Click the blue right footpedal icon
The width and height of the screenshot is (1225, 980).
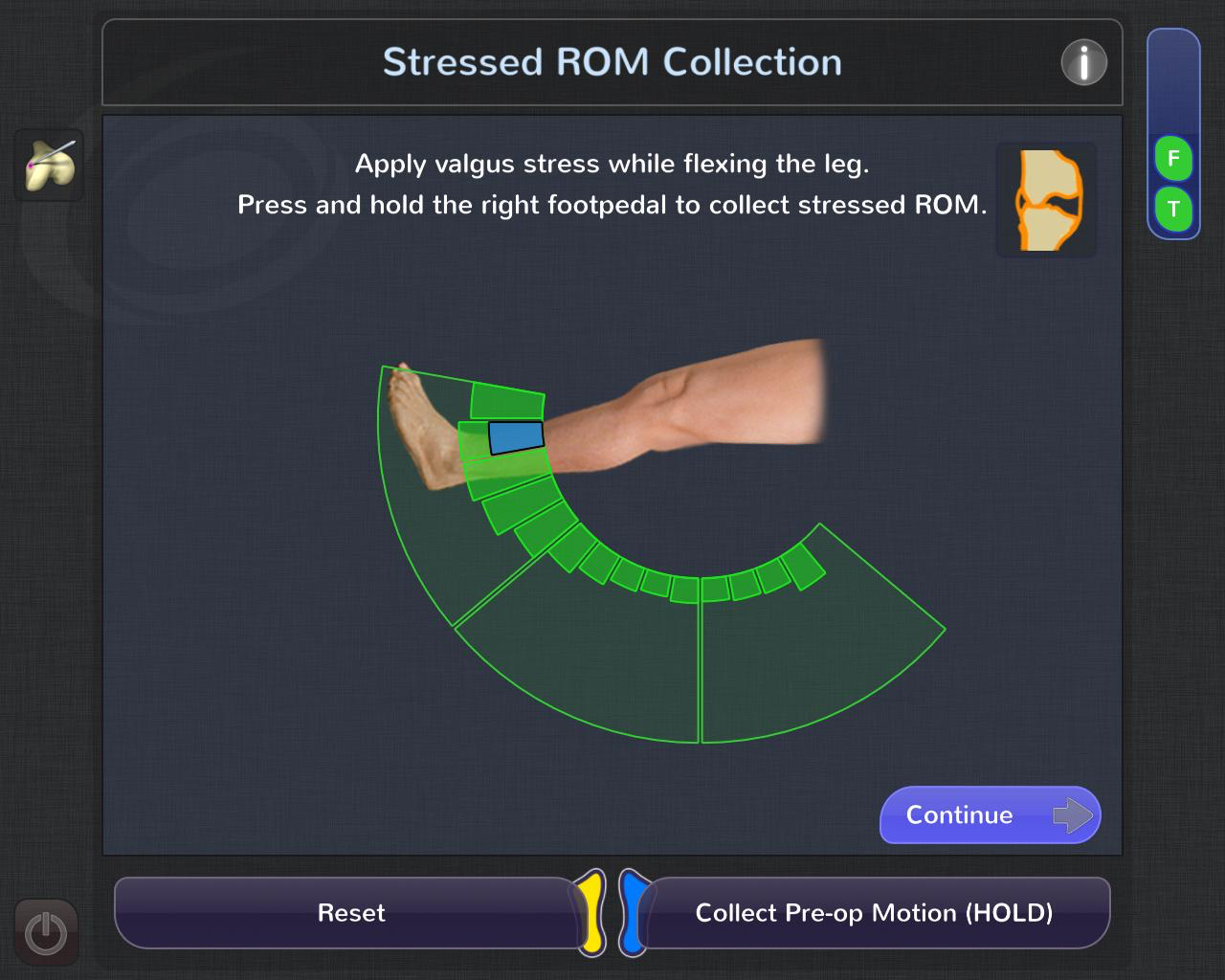point(633,912)
